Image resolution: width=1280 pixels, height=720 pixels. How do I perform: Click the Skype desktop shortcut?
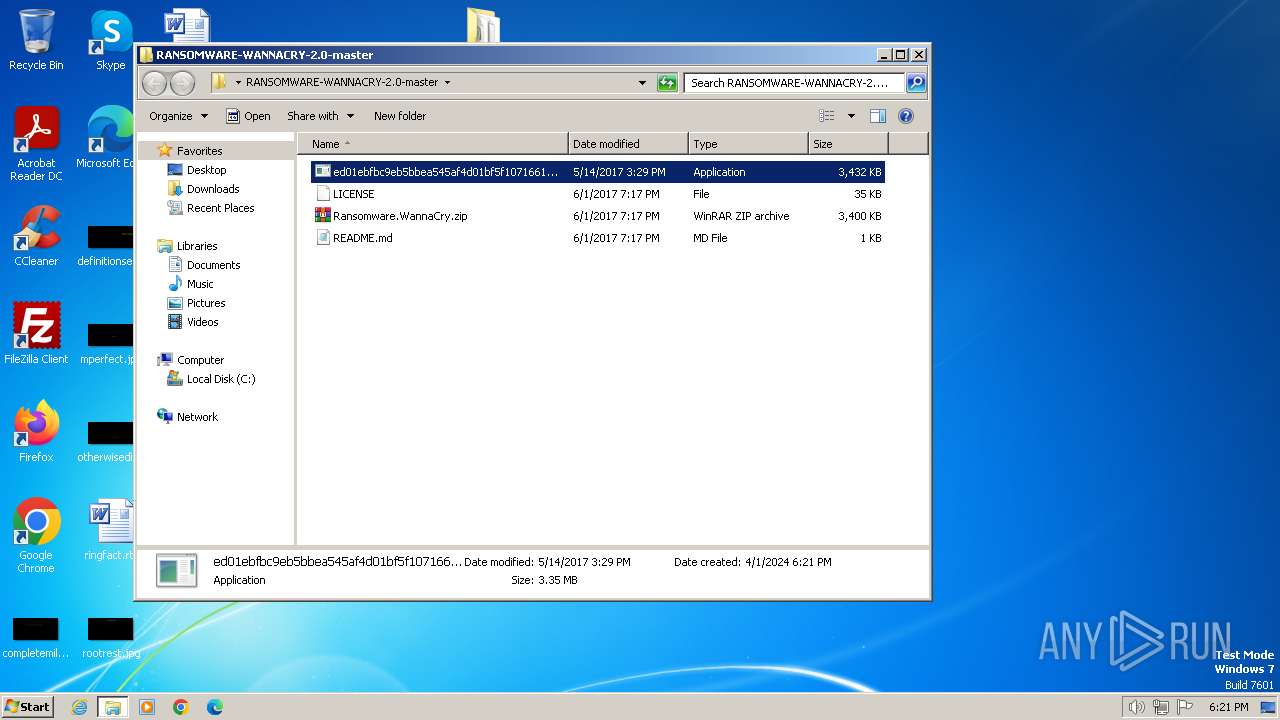point(110,40)
